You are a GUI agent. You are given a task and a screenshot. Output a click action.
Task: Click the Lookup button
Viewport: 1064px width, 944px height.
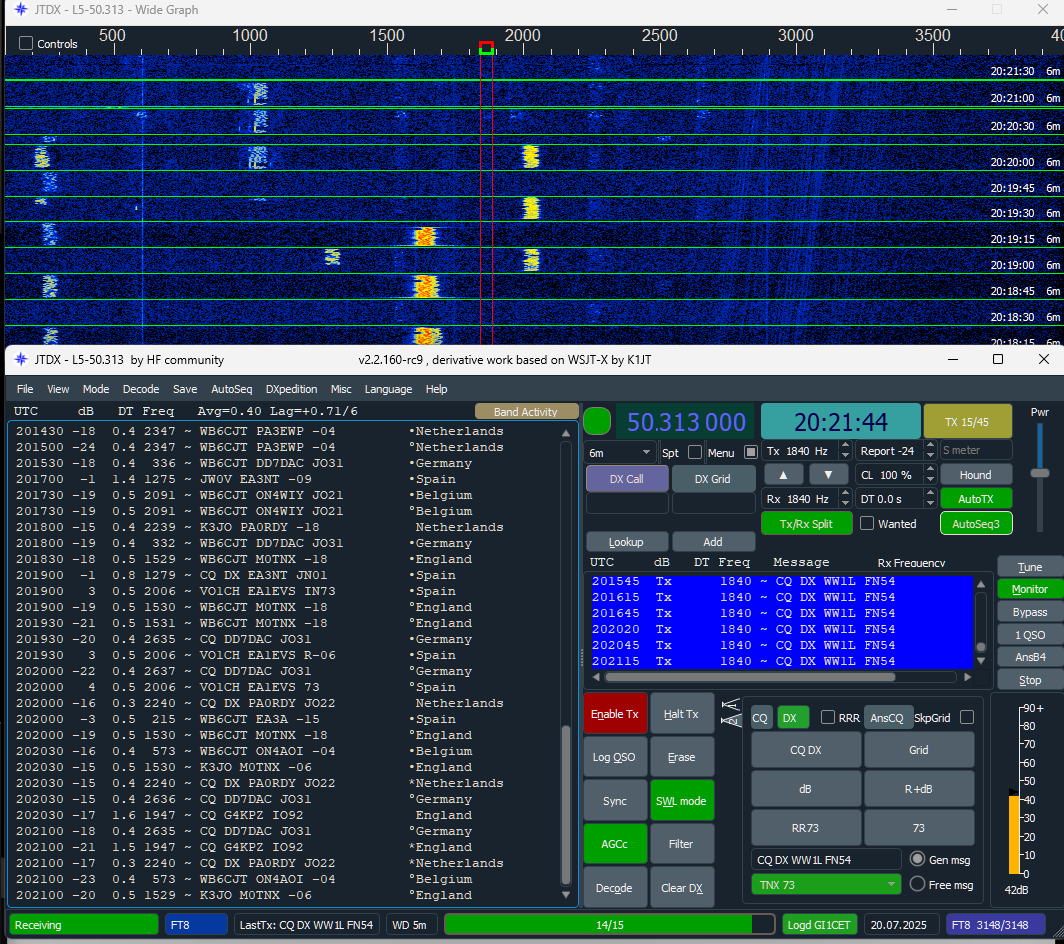[626, 542]
